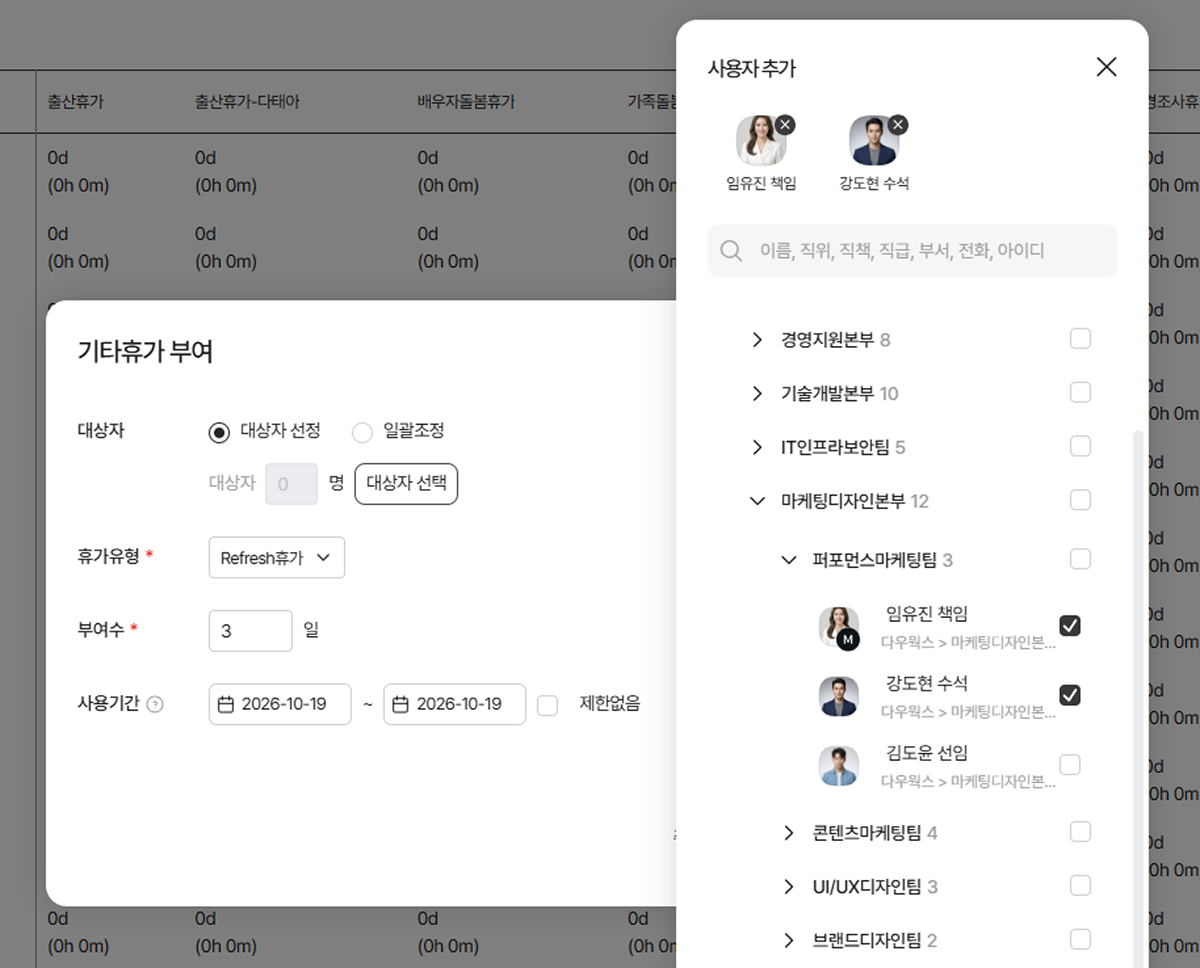Uncheck the 강도현 수석 checkbox
This screenshot has width=1200, height=968.
(x=1070, y=695)
